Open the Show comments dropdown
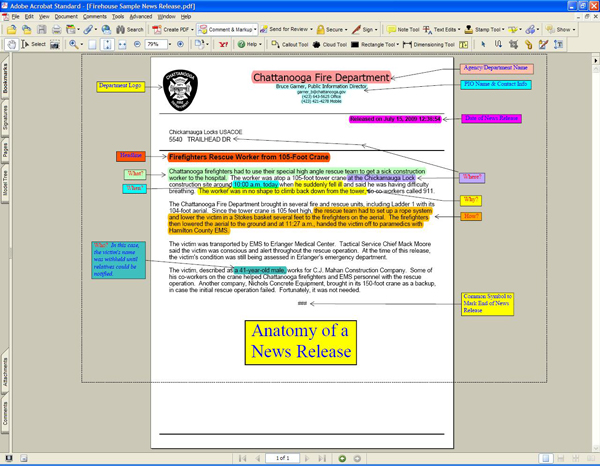 pos(574,29)
